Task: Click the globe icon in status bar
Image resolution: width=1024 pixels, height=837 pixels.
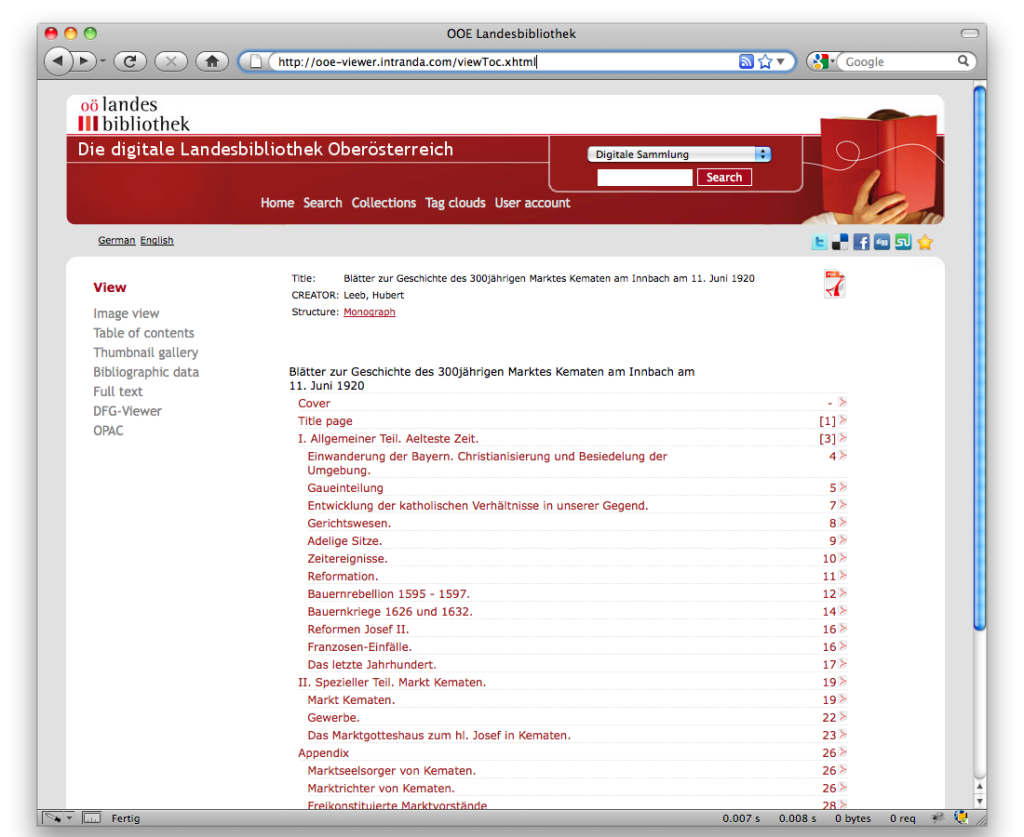Action: pyautogui.click(x=961, y=817)
